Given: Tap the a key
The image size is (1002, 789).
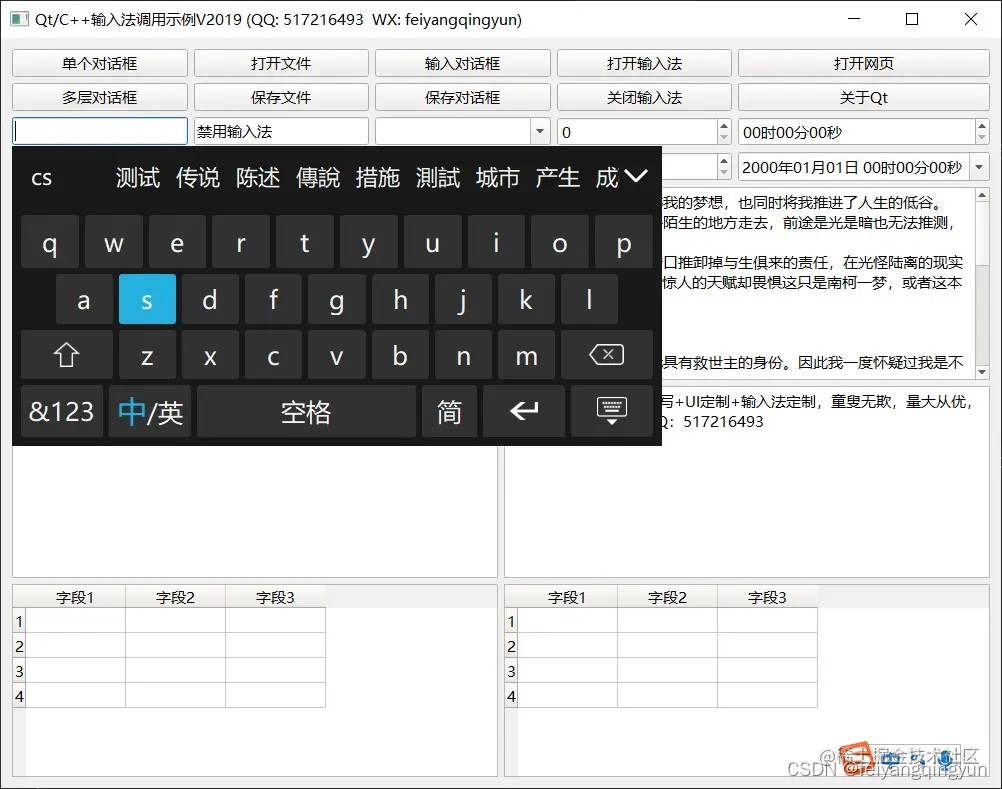Looking at the screenshot, I should [x=84, y=299].
